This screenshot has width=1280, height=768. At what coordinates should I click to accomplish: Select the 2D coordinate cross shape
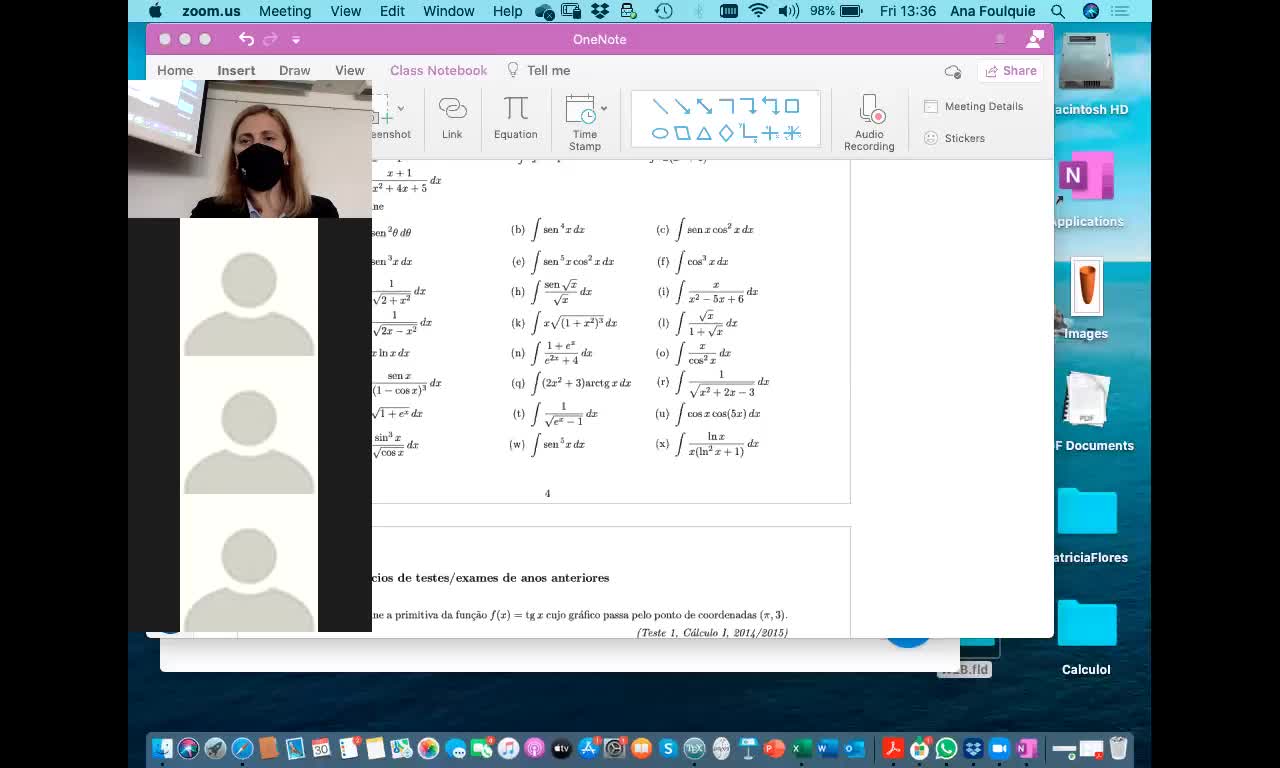(770, 133)
